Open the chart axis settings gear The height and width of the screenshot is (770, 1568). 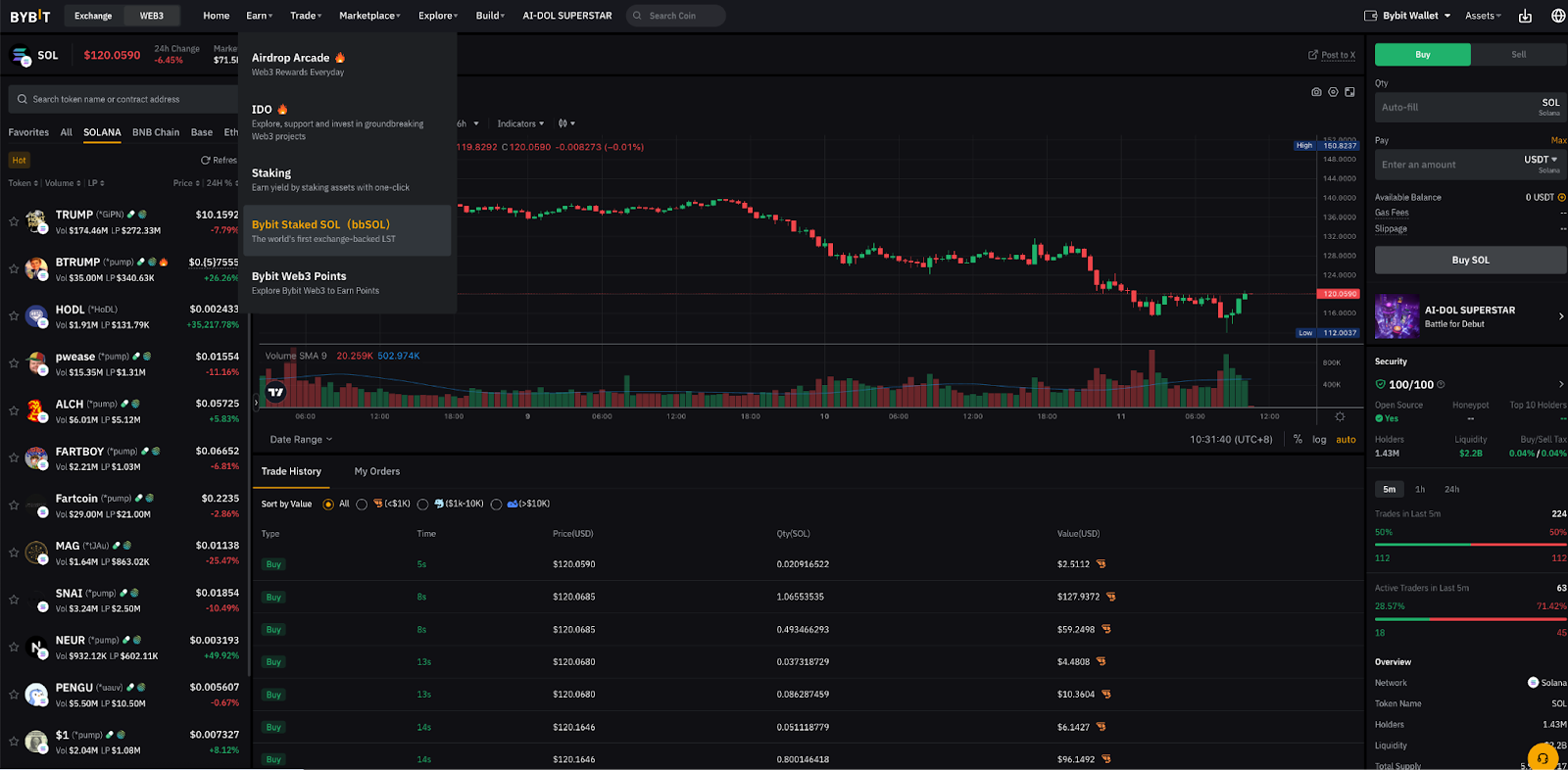1340,416
